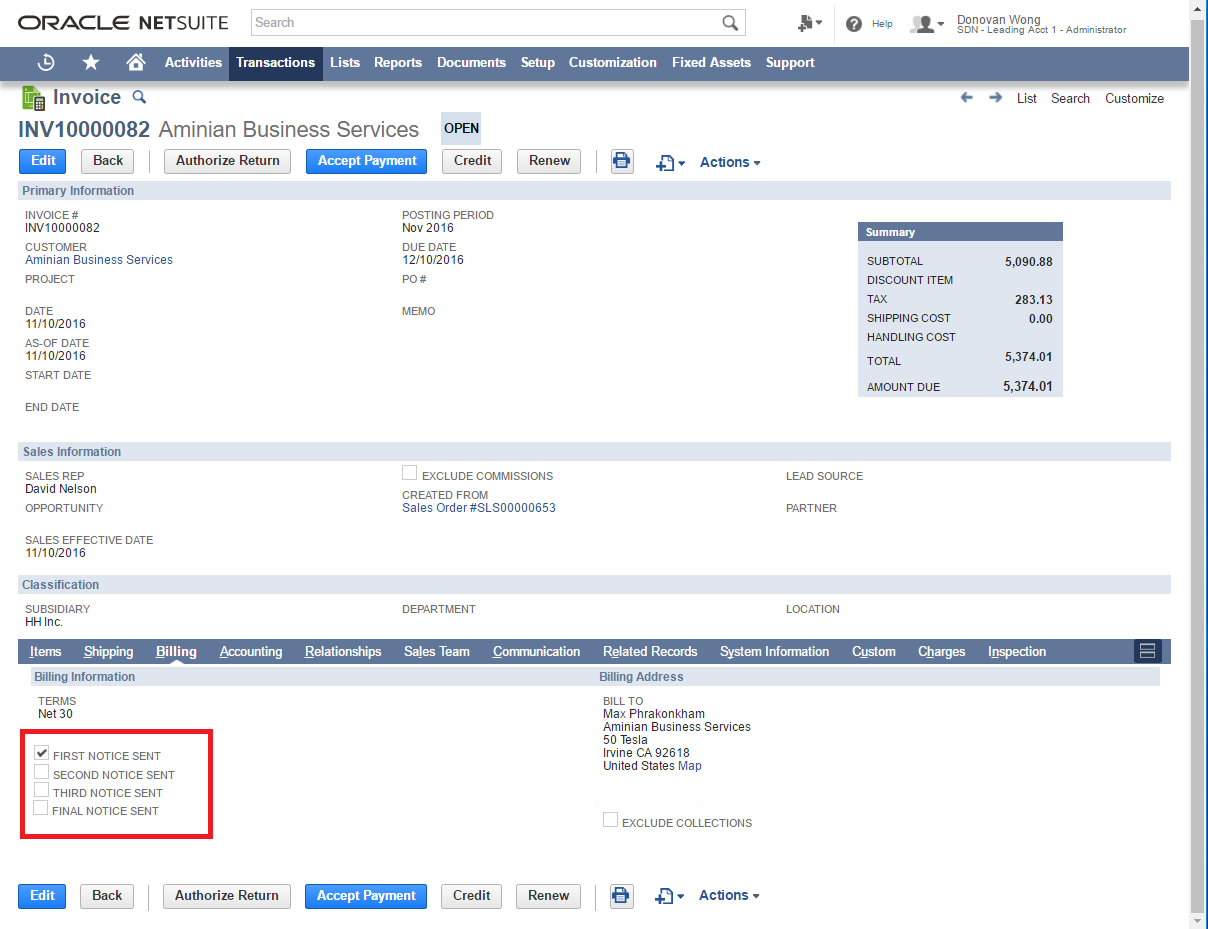The height and width of the screenshot is (929, 1208).
Task: Open the user role avatar icon
Action: (x=926, y=24)
